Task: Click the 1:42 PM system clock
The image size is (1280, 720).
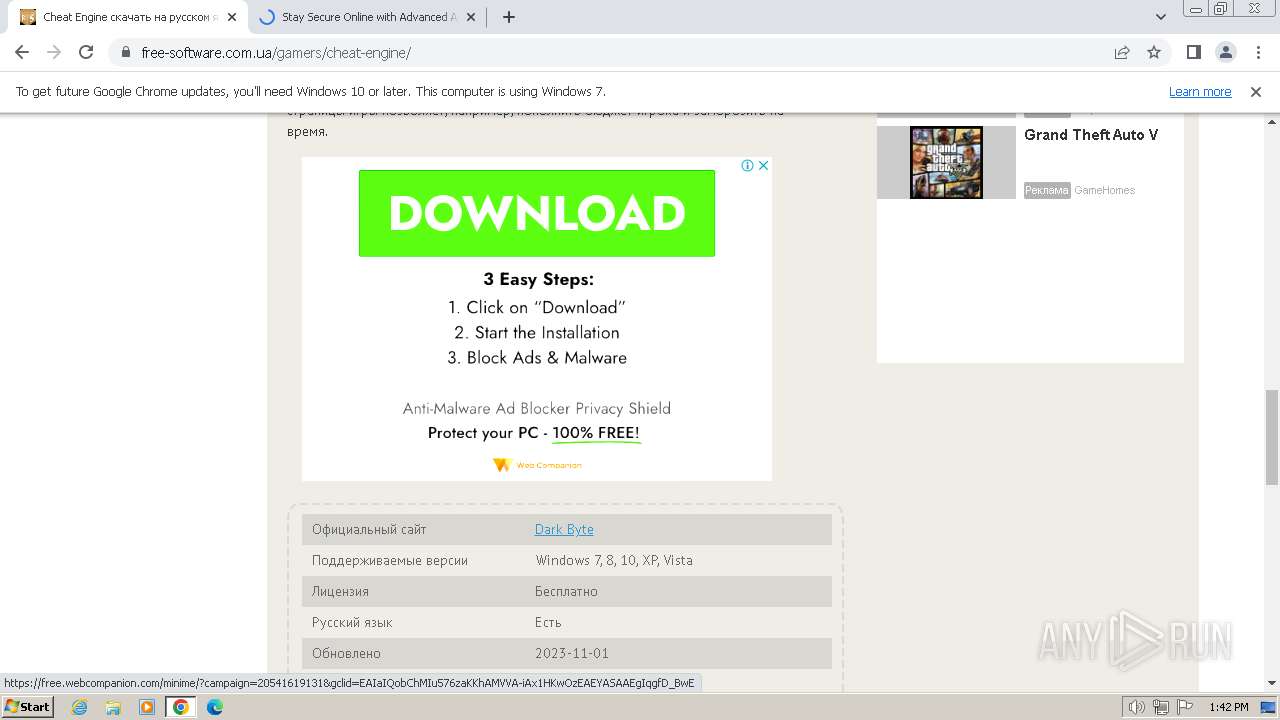Action: [1228, 707]
